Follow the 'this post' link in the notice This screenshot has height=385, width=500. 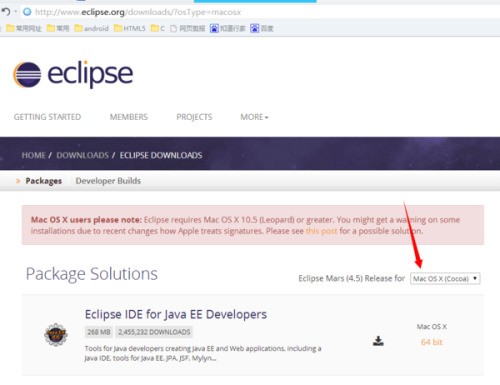321,231
